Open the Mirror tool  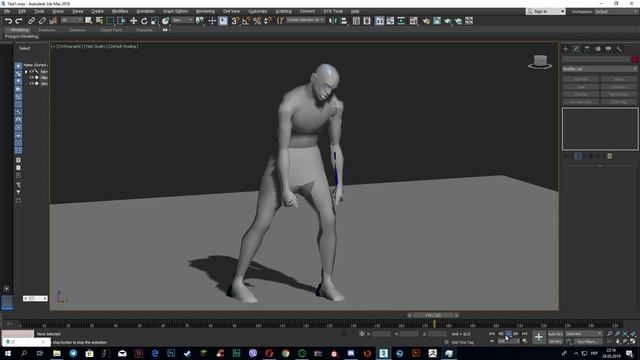333,20
